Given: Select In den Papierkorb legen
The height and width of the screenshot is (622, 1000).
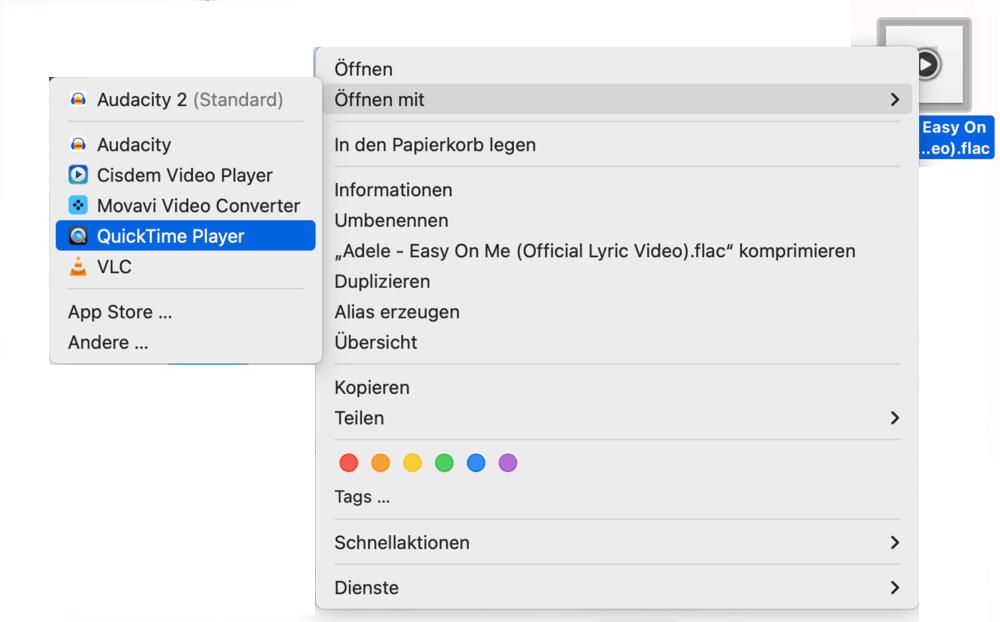Looking at the screenshot, I should pos(435,145).
